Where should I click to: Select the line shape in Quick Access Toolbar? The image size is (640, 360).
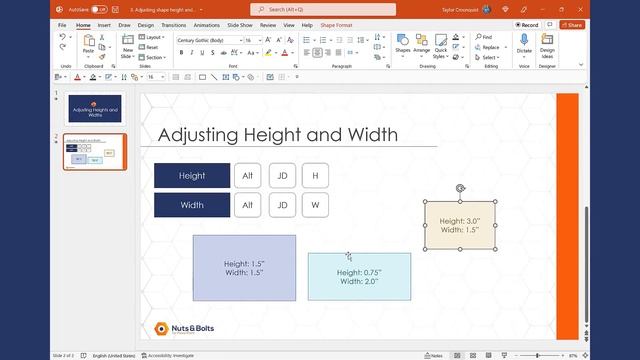[x=214, y=77]
